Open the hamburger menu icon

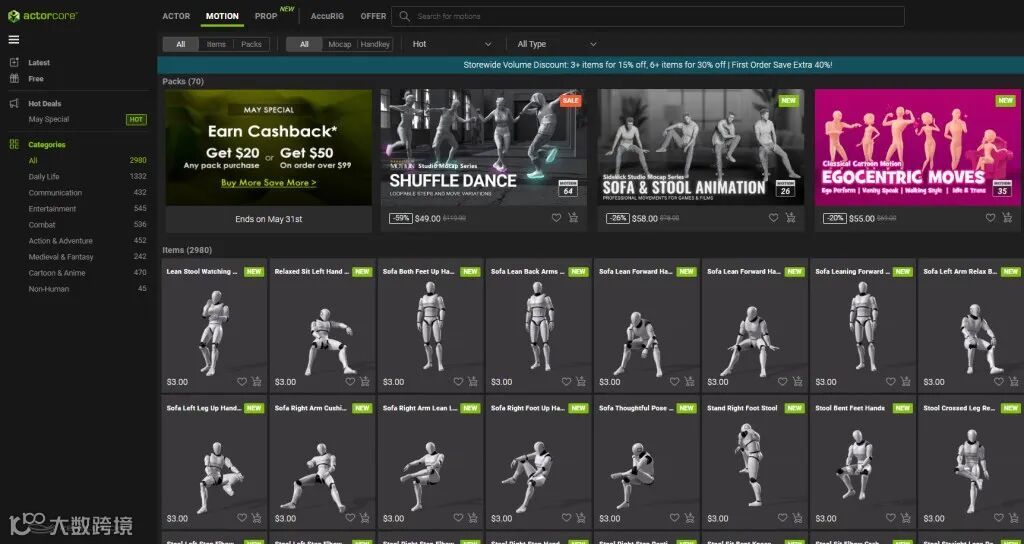click(x=14, y=40)
